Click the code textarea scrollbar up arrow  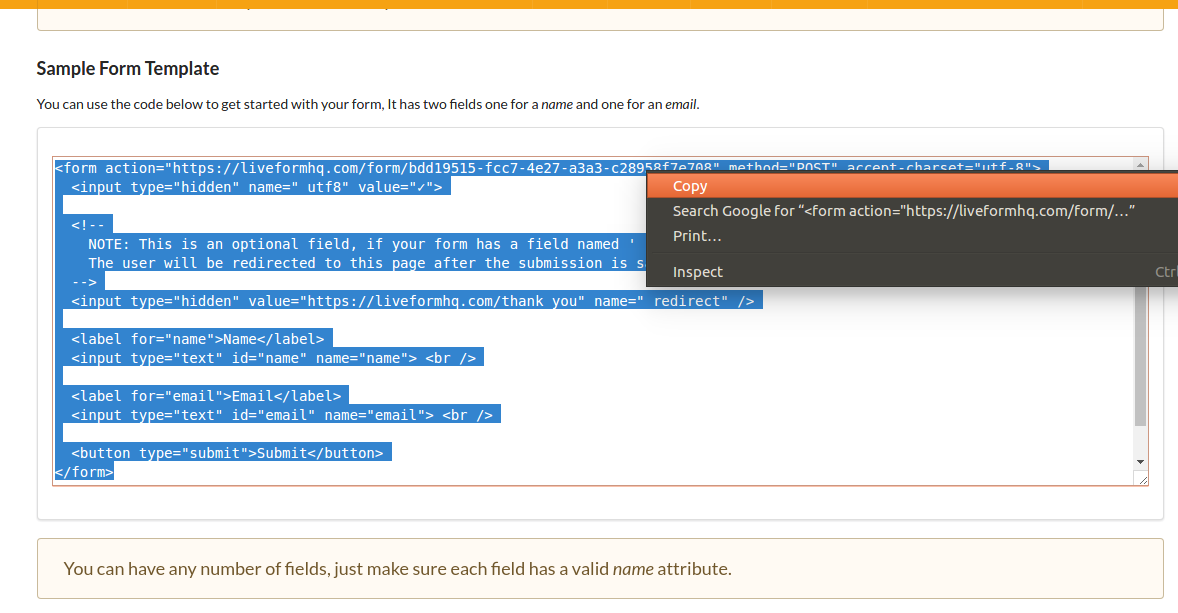click(1140, 165)
